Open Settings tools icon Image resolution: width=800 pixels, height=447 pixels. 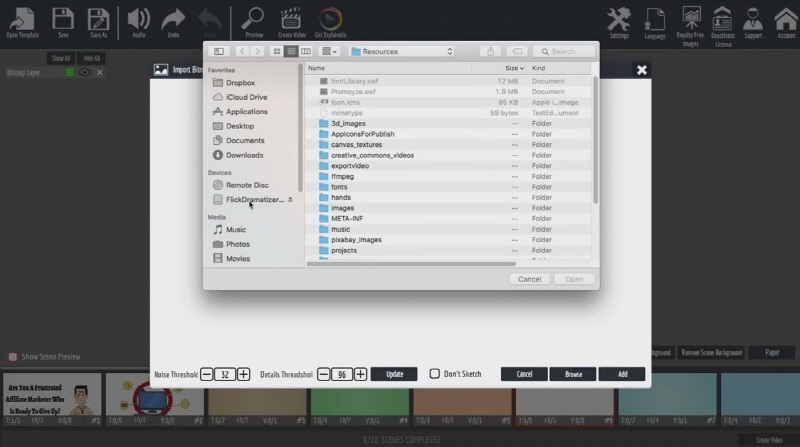pyautogui.click(x=619, y=23)
